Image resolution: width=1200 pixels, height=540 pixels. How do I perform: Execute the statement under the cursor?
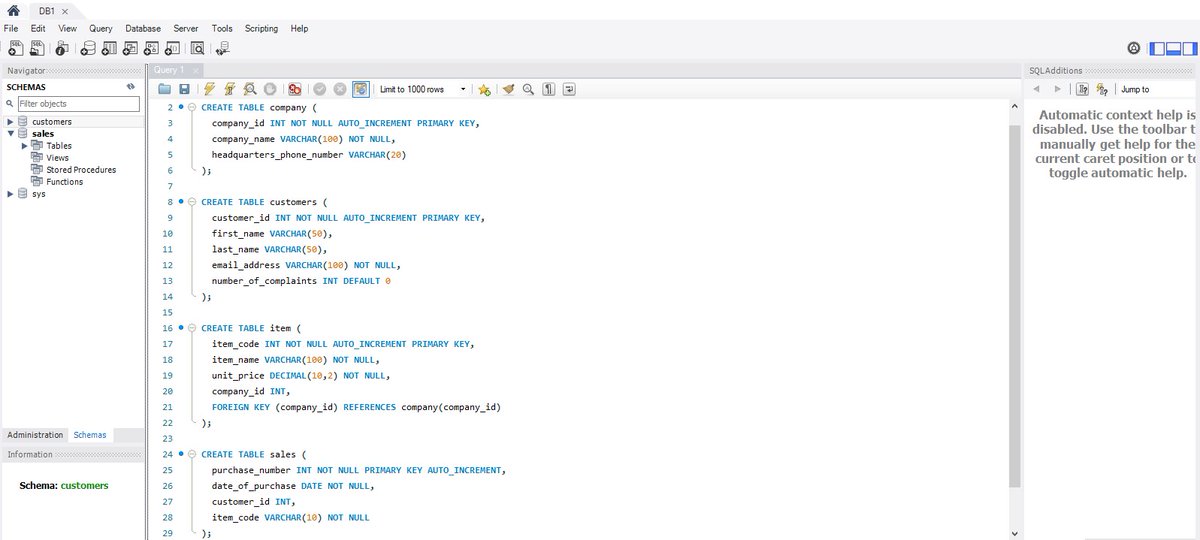(x=230, y=89)
